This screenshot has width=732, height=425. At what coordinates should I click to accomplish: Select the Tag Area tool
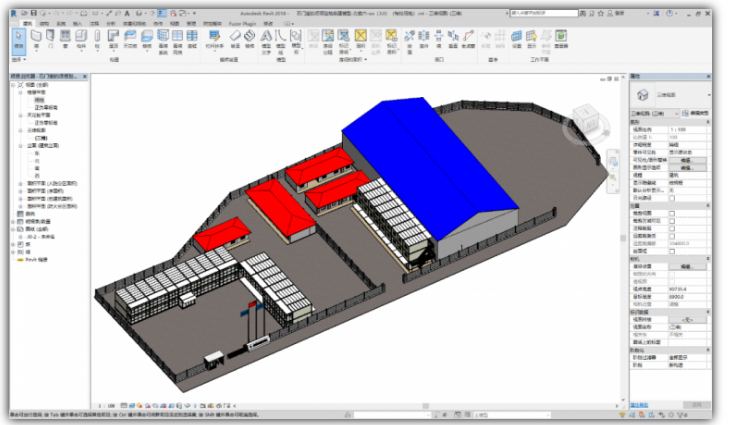point(391,42)
